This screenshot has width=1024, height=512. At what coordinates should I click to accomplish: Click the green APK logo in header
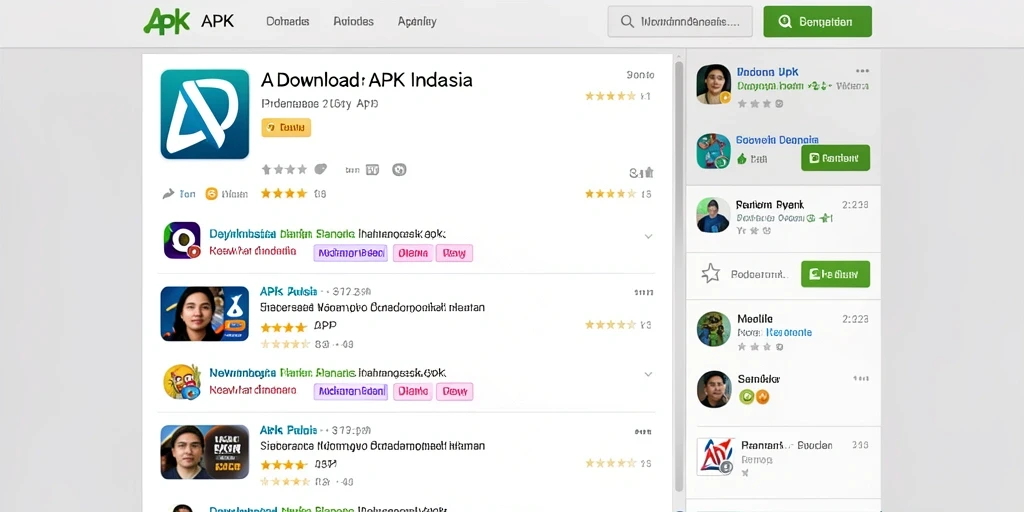[167, 22]
